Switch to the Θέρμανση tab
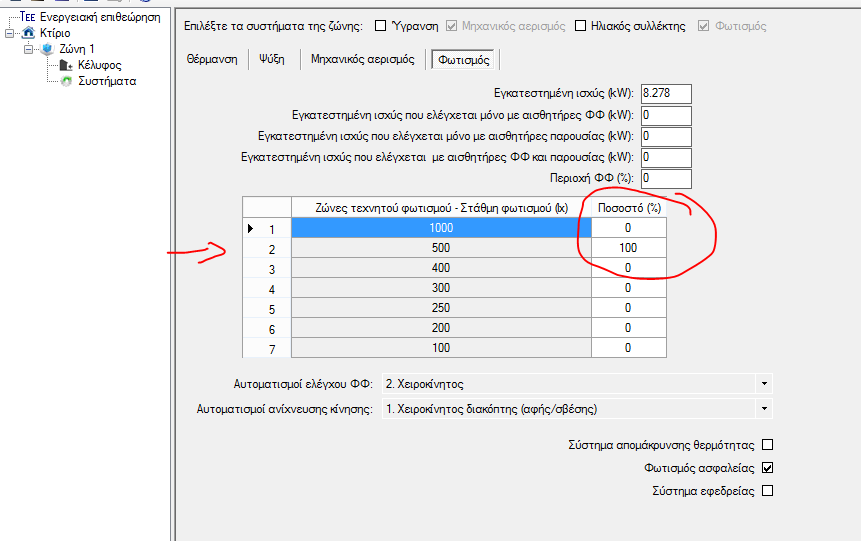The height and width of the screenshot is (541, 861). (212, 60)
